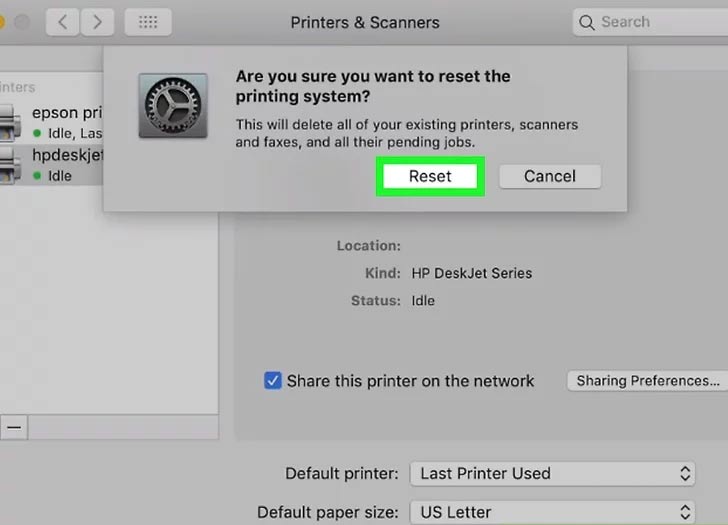The width and height of the screenshot is (728, 525).
Task: Click the magnifying glass search icon
Action: coord(587,22)
